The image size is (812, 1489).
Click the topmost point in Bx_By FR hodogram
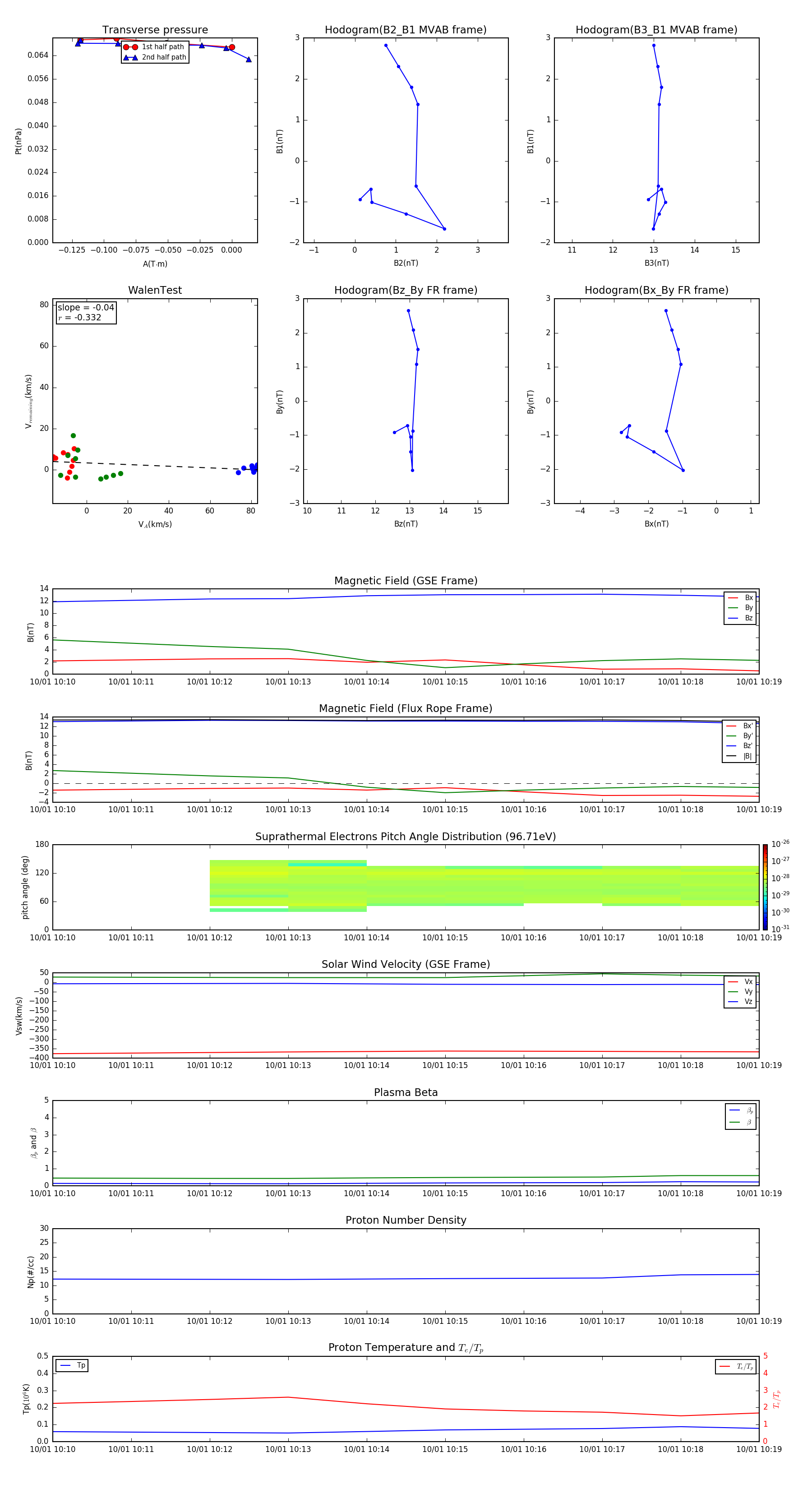click(666, 311)
